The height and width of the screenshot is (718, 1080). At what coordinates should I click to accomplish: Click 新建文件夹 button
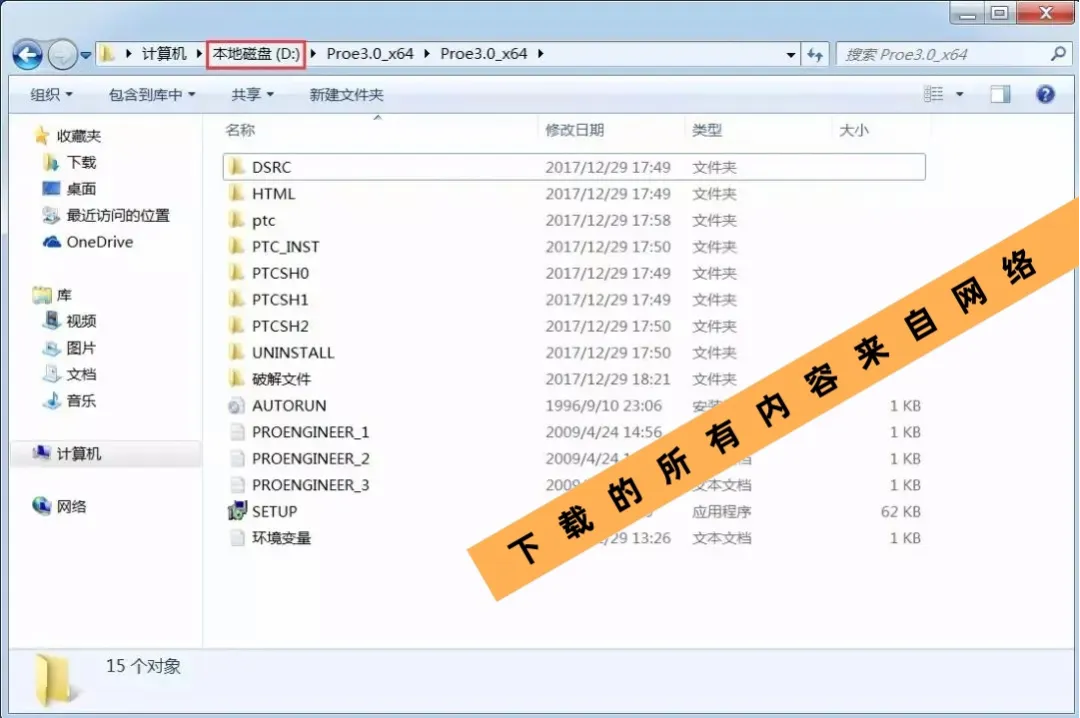(x=346, y=94)
